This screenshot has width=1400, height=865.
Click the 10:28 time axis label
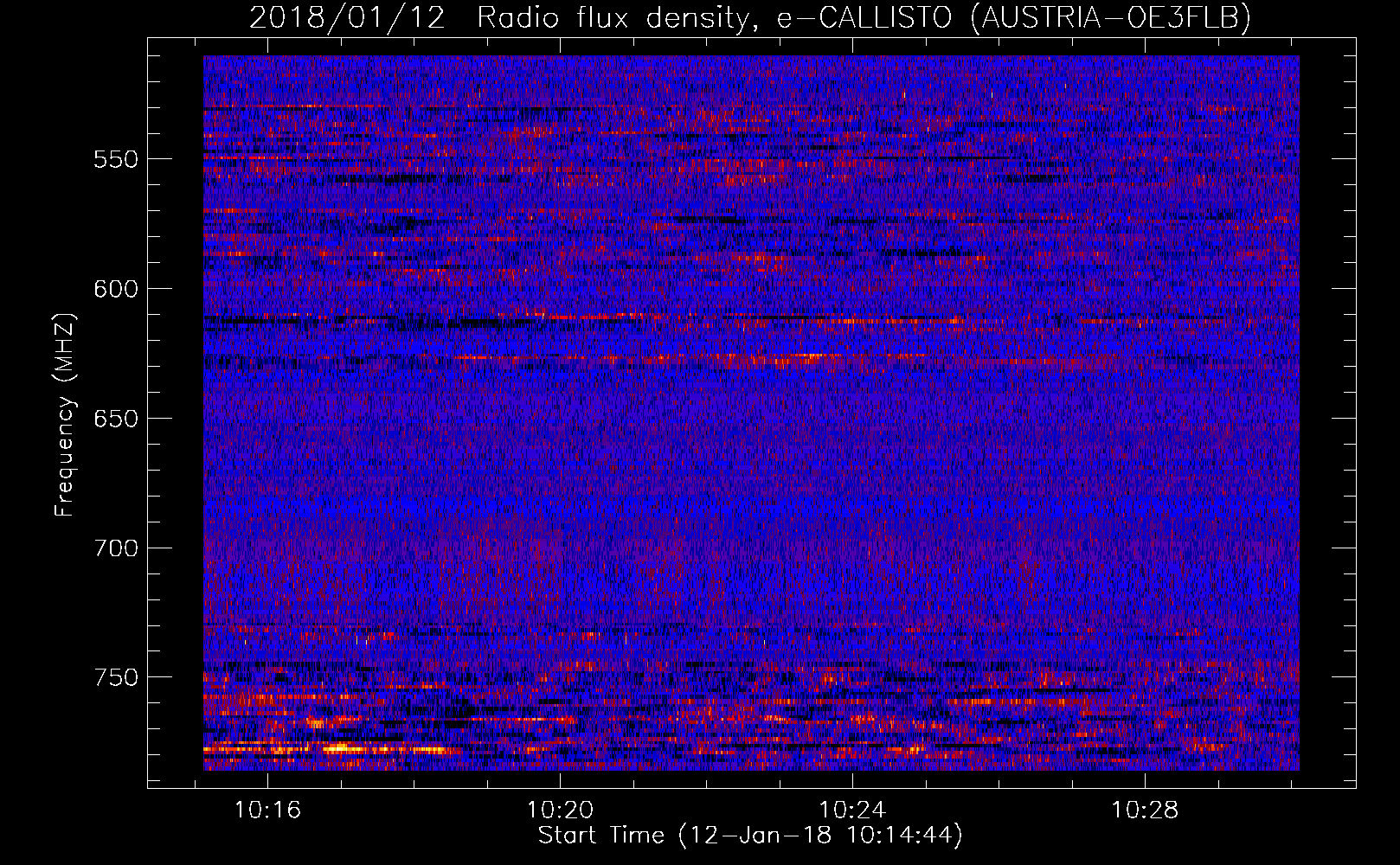[1145, 811]
